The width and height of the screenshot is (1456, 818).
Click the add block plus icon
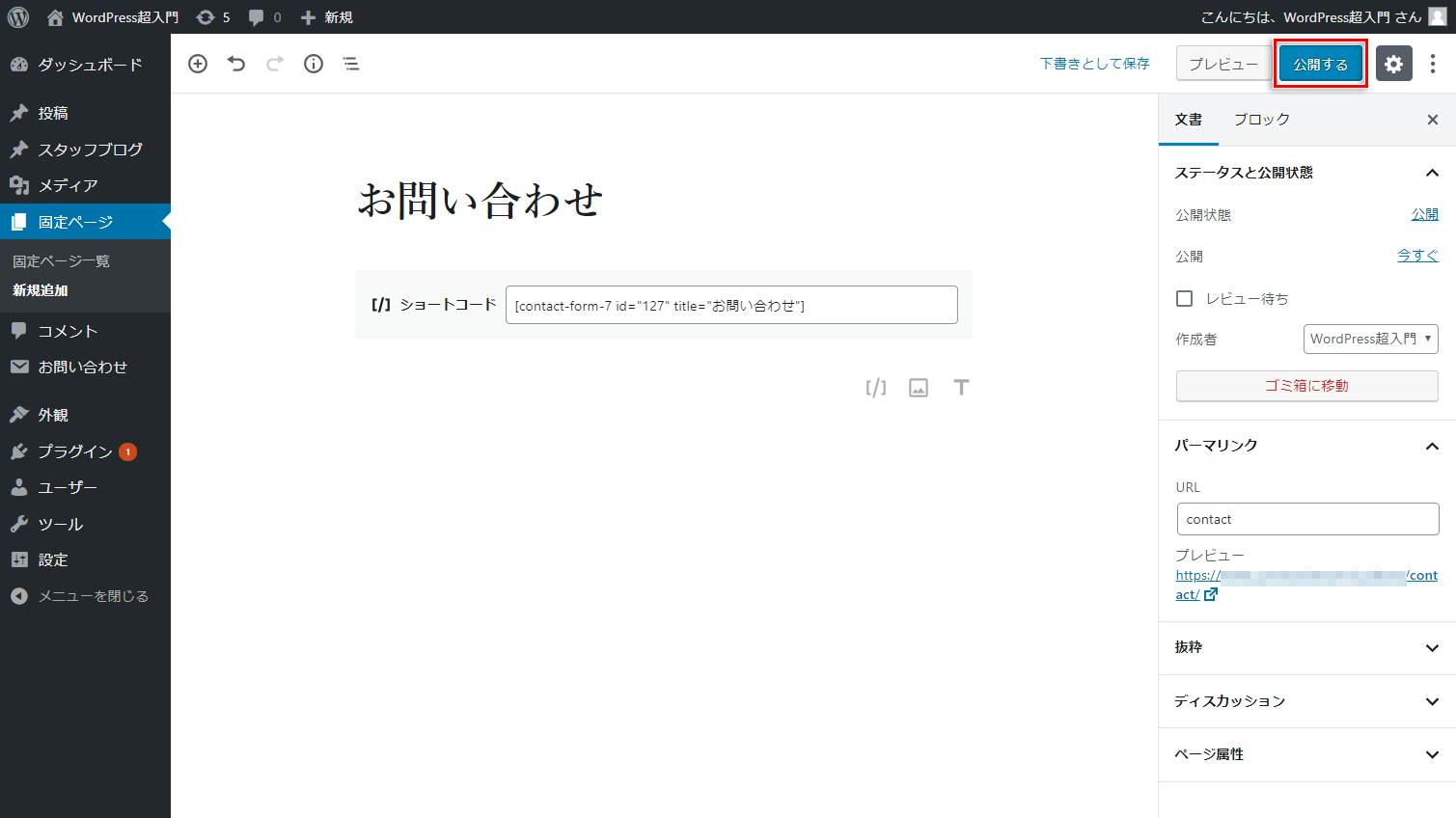[x=198, y=64]
